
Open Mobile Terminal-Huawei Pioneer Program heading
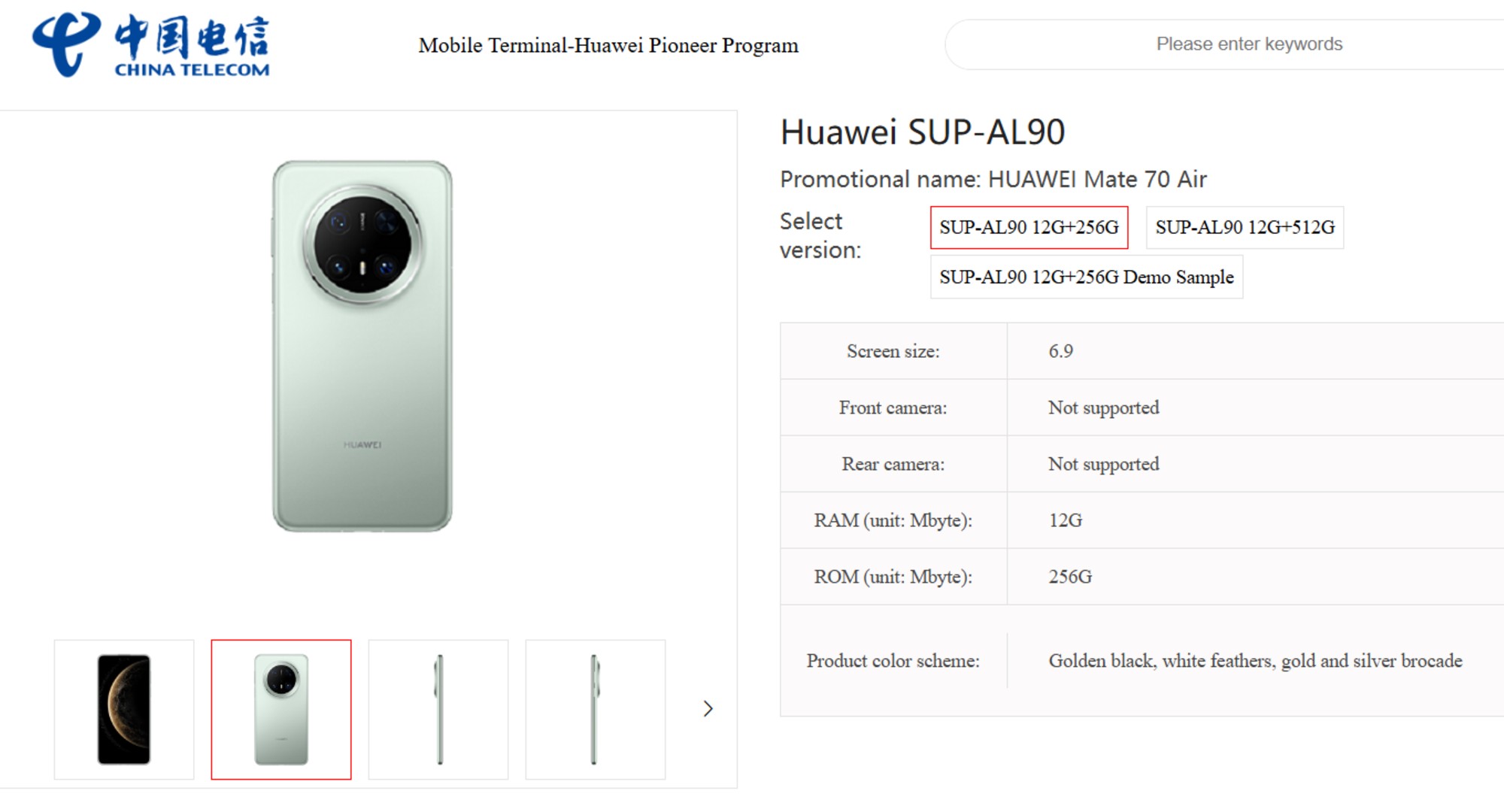pyautogui.click(x=608, y=45)
